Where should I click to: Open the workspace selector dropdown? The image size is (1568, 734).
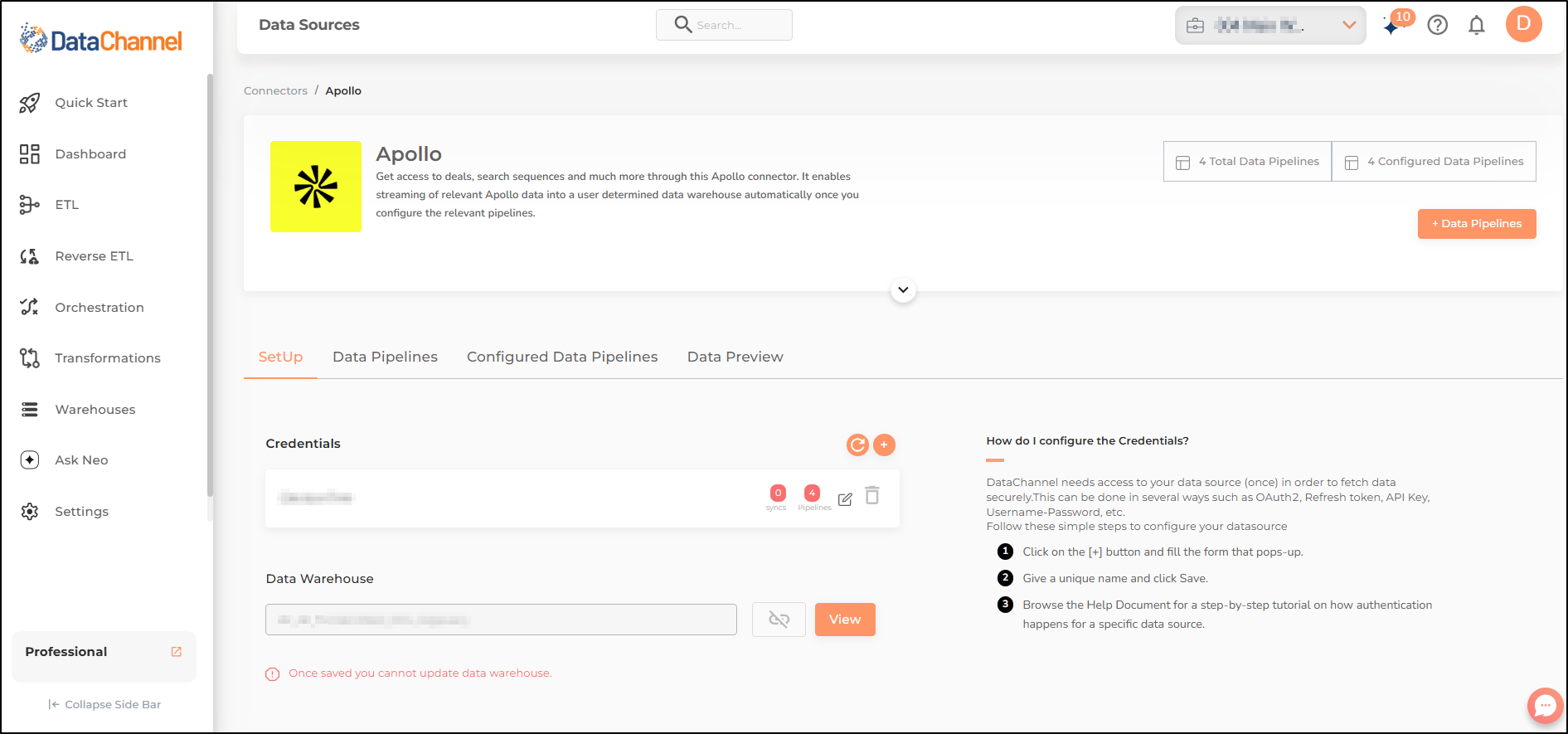click(1270, 25)
